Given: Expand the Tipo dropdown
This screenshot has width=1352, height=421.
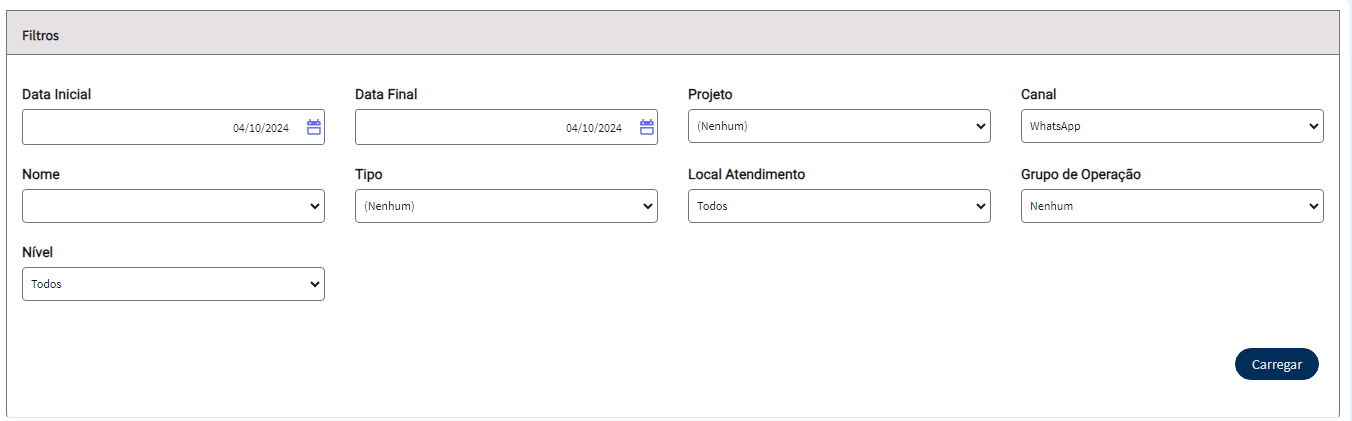Looking at the screenshot, I should (x=506, y=206).
